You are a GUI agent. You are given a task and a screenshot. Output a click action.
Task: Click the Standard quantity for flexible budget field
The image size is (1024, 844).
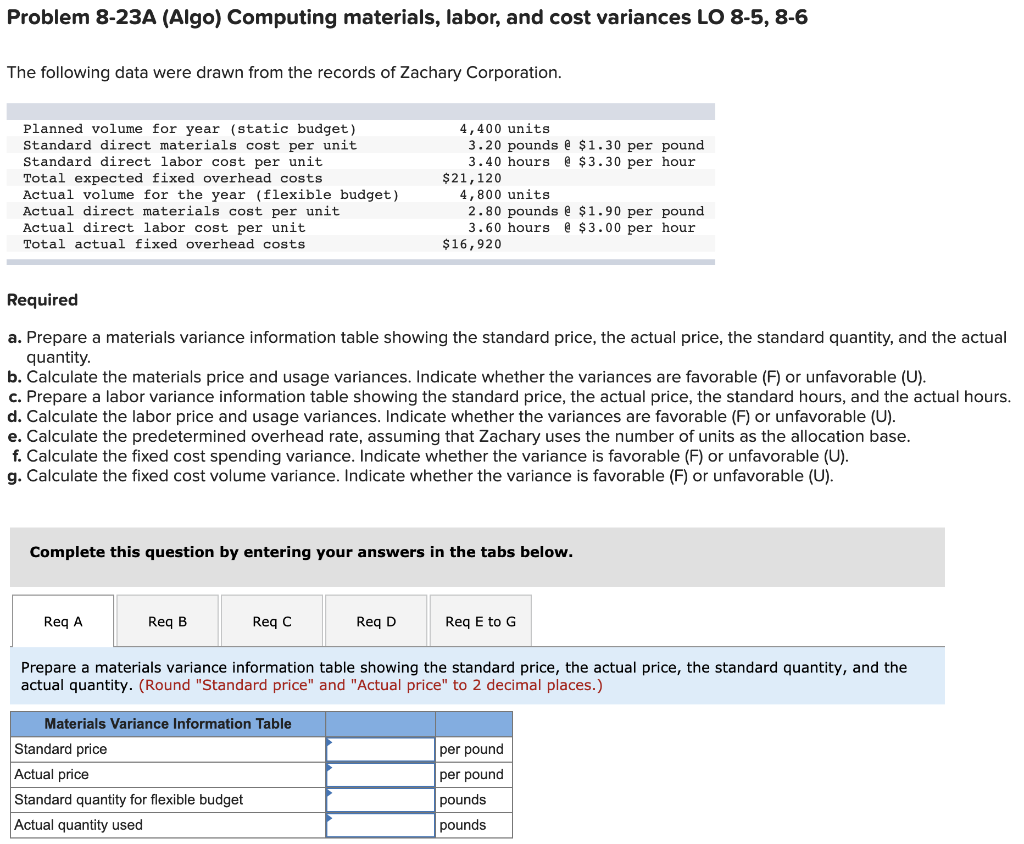coord(383,800)
